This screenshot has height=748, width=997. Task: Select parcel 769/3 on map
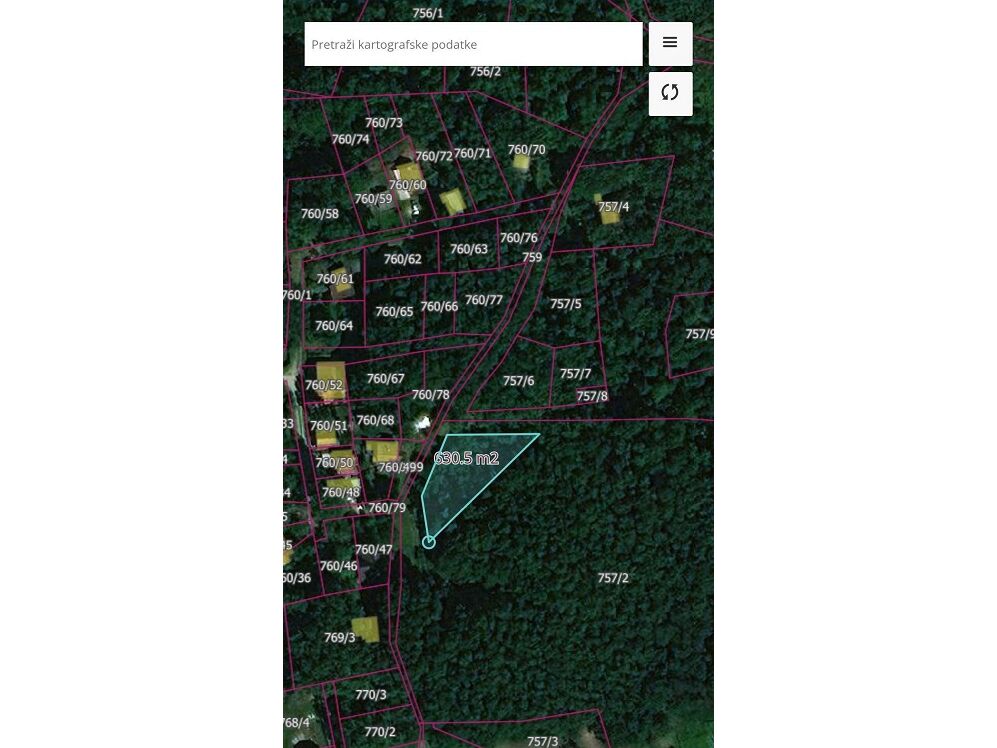pos(340,637)
